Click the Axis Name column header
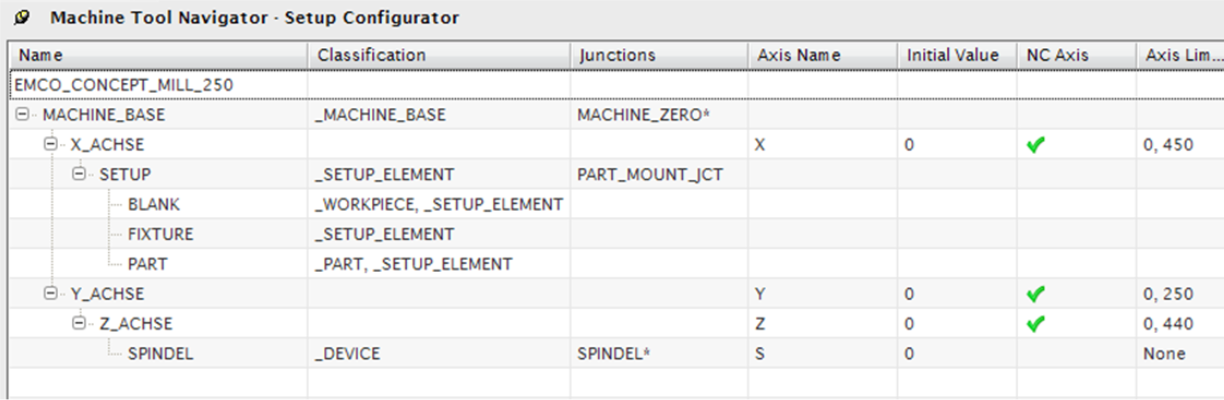The height and width of the screenshot is (400, 1224). (x=822, y=55)
